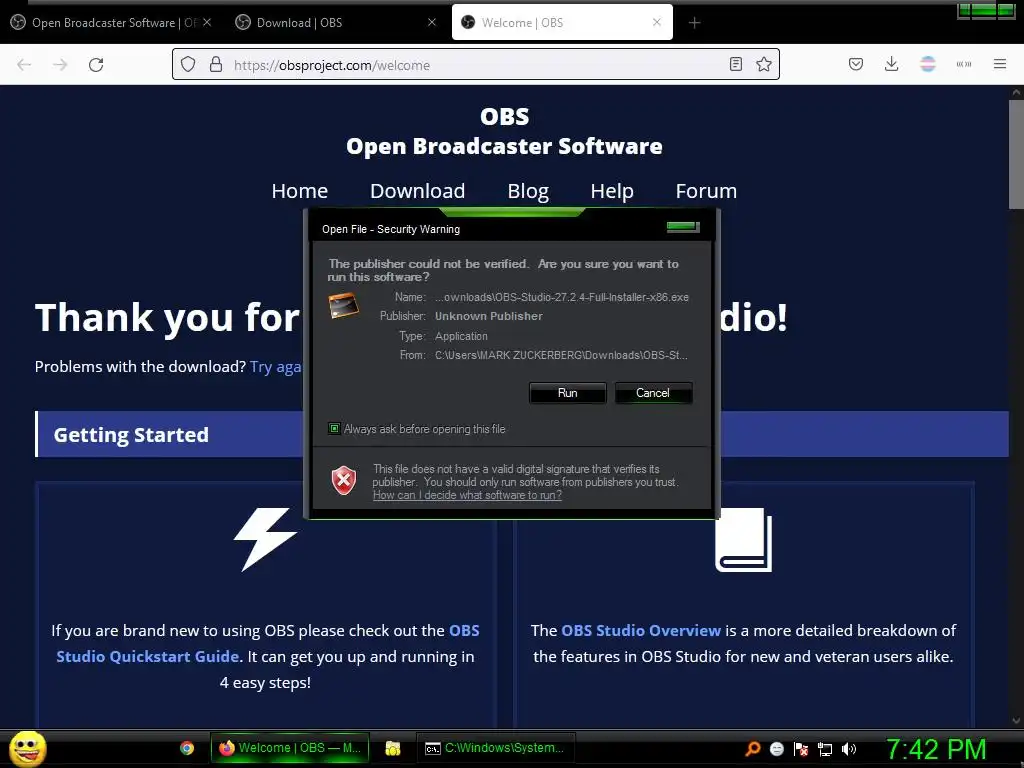Open OBS Studio Overview link
The height and width of the screenshot is (768, 1024).
pos(641,631)
